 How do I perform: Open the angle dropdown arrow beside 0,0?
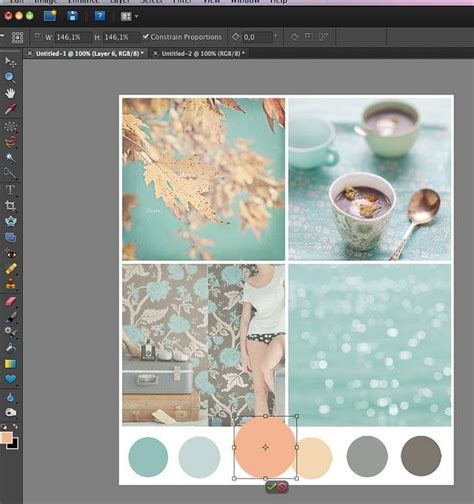coord(275,36)
